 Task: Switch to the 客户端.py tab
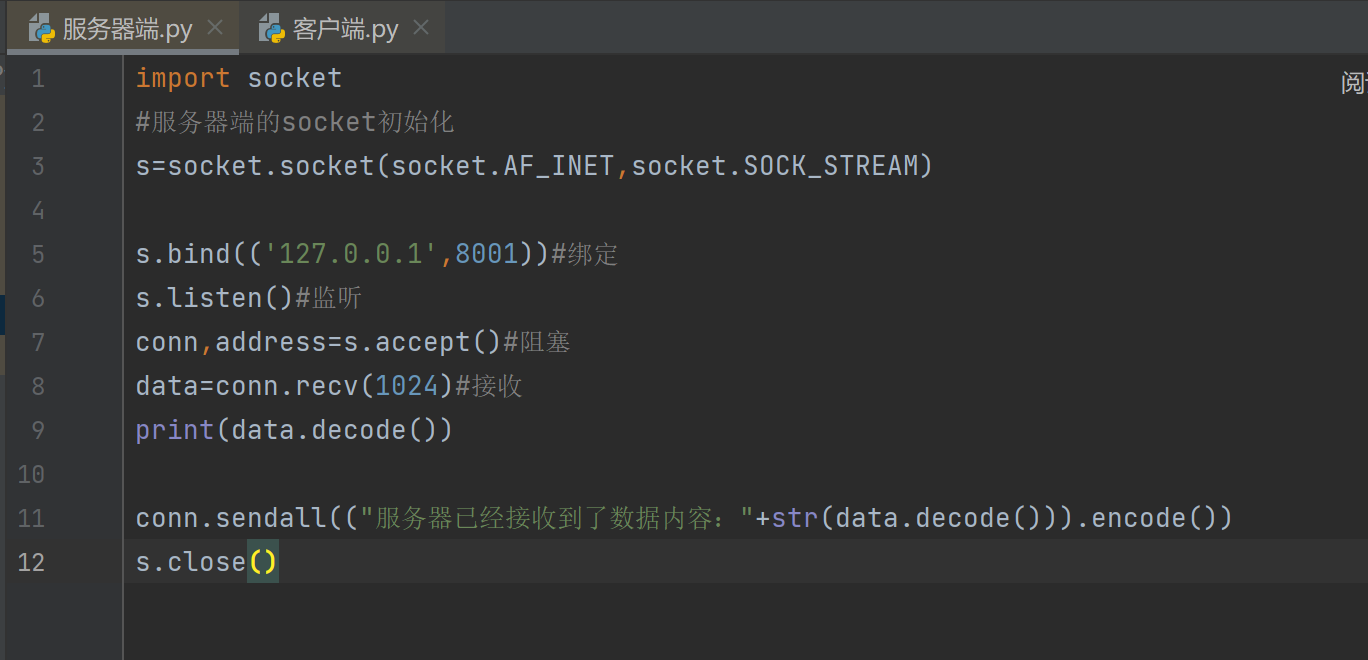(x=345, y=29)
